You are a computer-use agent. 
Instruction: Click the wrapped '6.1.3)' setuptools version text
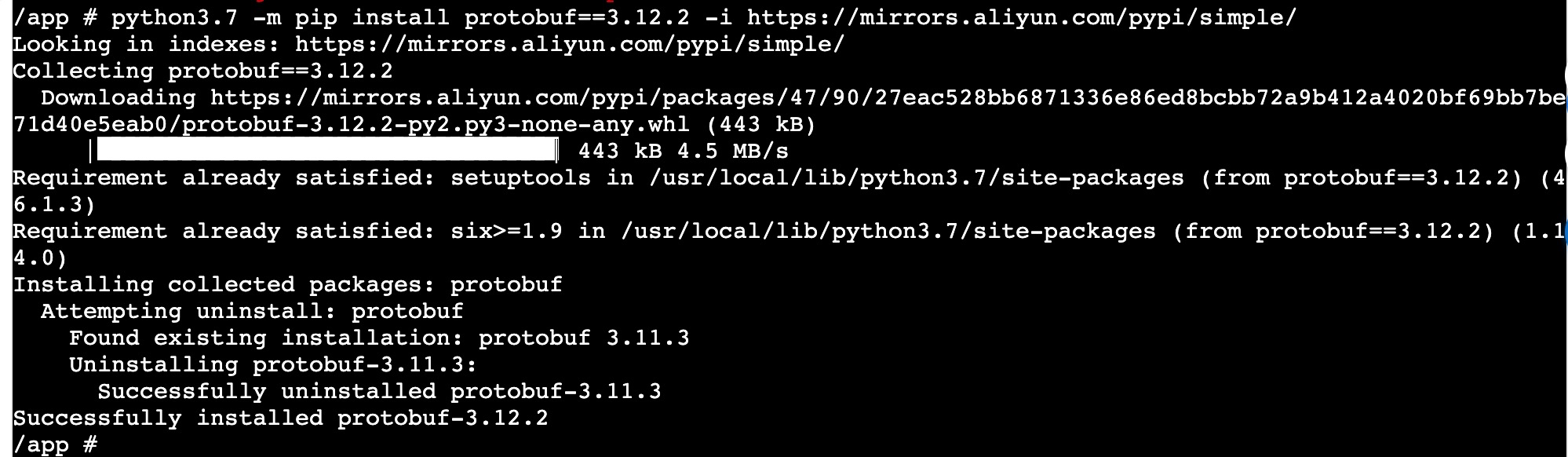tap(54, 204)
